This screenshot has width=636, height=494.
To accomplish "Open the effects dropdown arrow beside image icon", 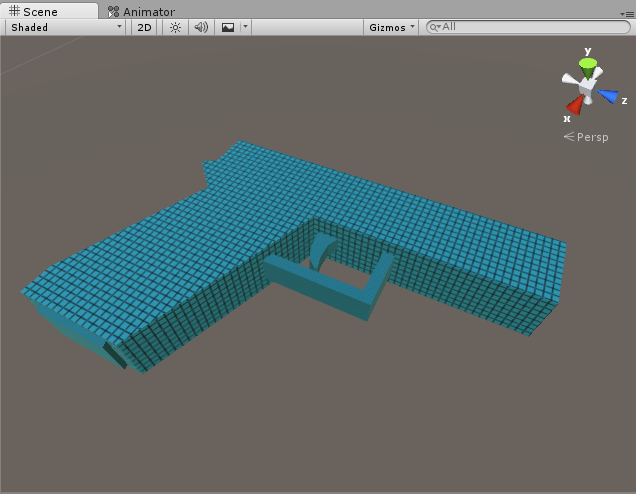I will tap(244, 27).
